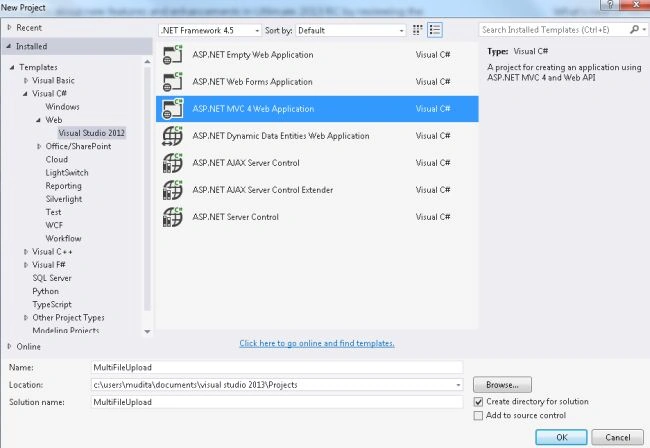Expand the Office/SharePoint node
The width and height of the screenshot is (650, 448).
click(39, 146)
